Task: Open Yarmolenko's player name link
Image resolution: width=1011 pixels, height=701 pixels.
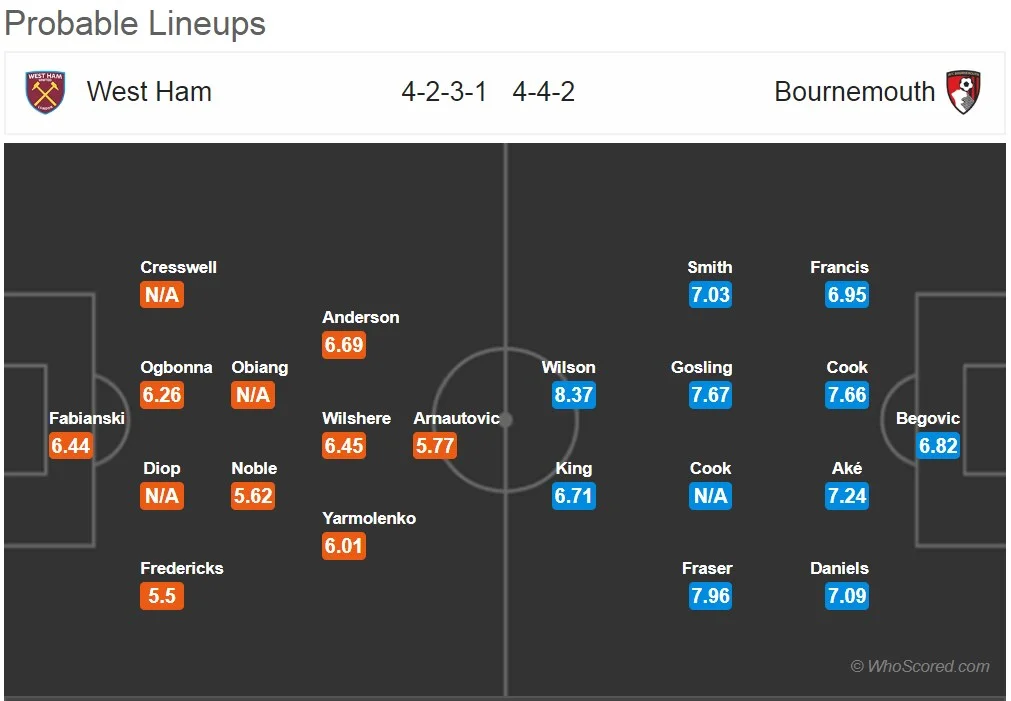Action: click(368, 519)
